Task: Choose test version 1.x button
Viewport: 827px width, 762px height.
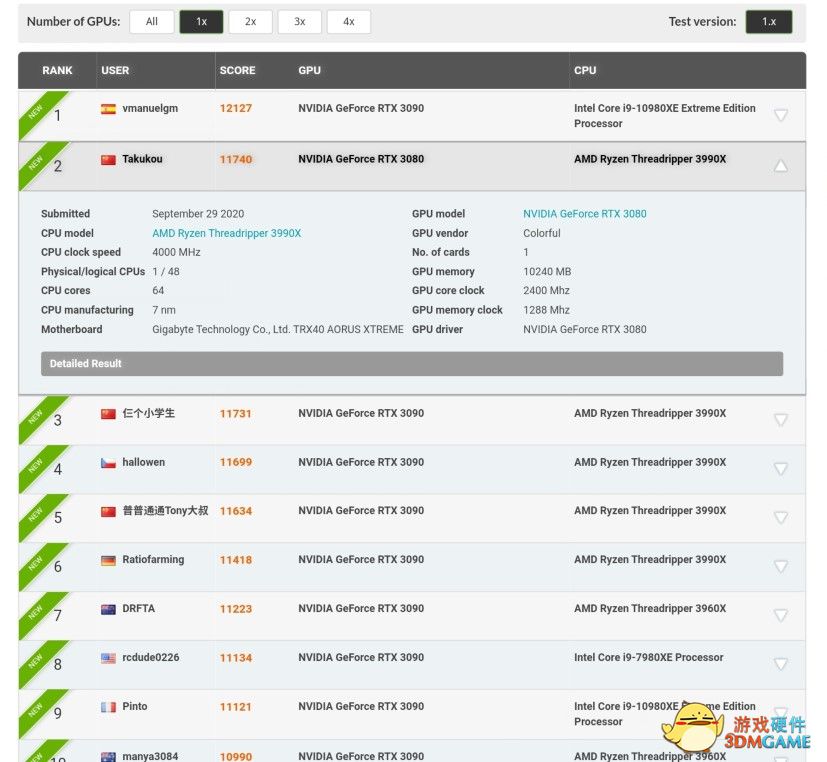Action: [x=768, y=22]
